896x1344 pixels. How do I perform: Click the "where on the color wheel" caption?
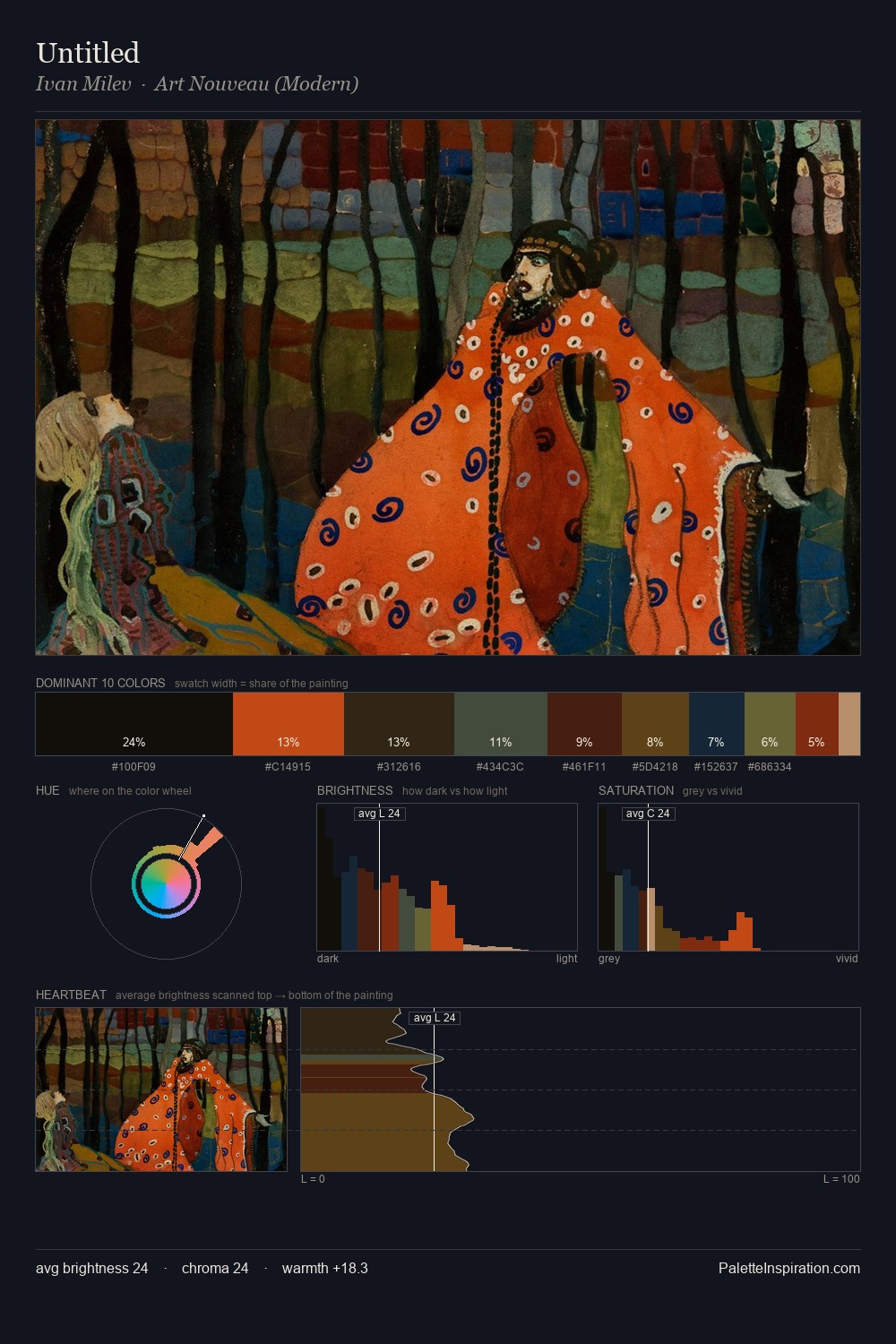(x=130, y=791)
